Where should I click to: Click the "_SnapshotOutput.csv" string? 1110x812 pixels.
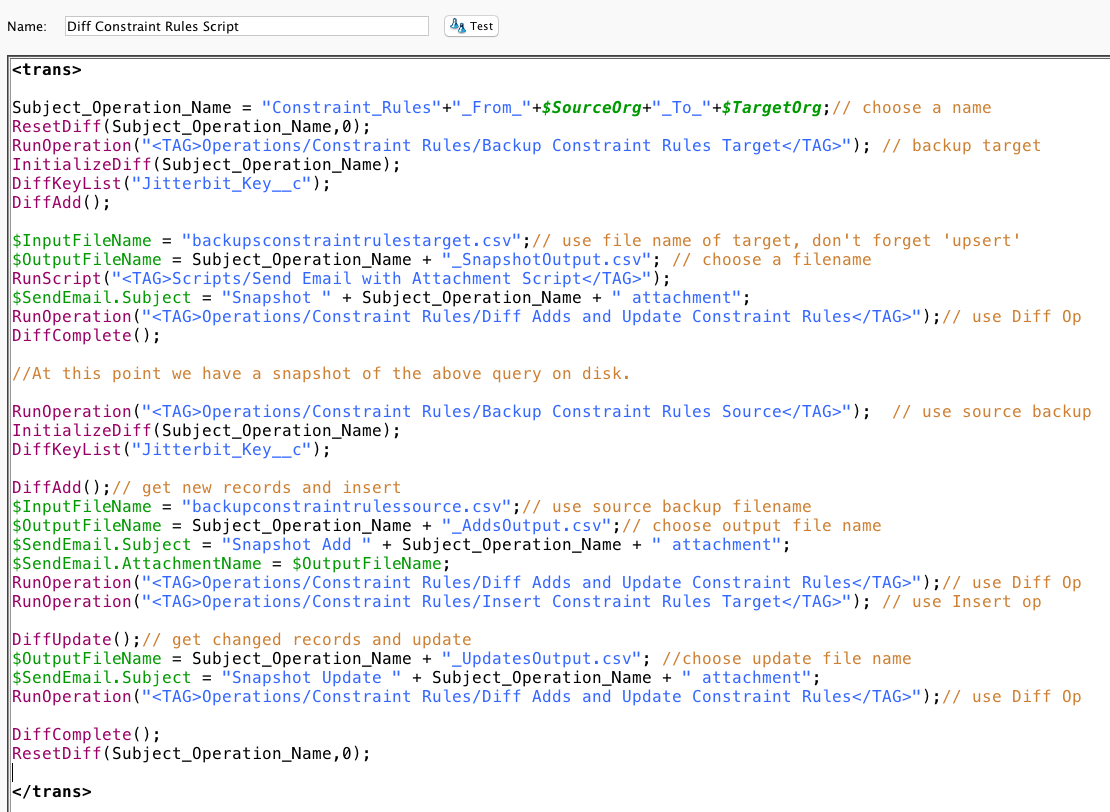[546, 260]
